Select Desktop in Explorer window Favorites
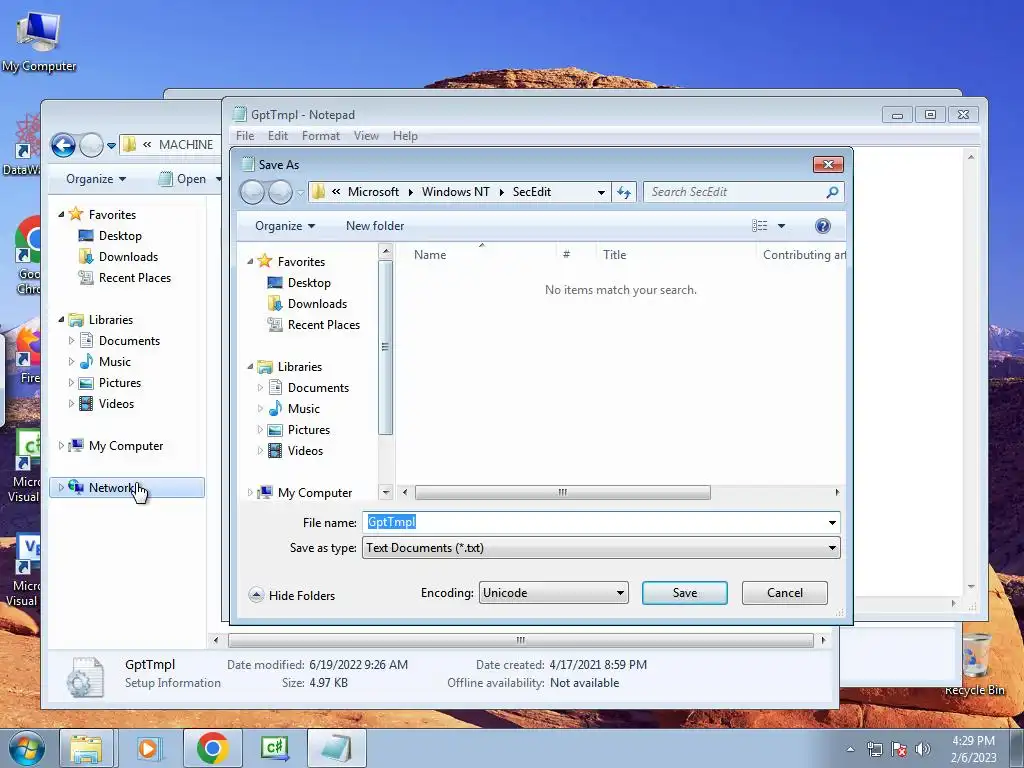The width and height of the screenshot is (1024, 768). coord(120,236)
